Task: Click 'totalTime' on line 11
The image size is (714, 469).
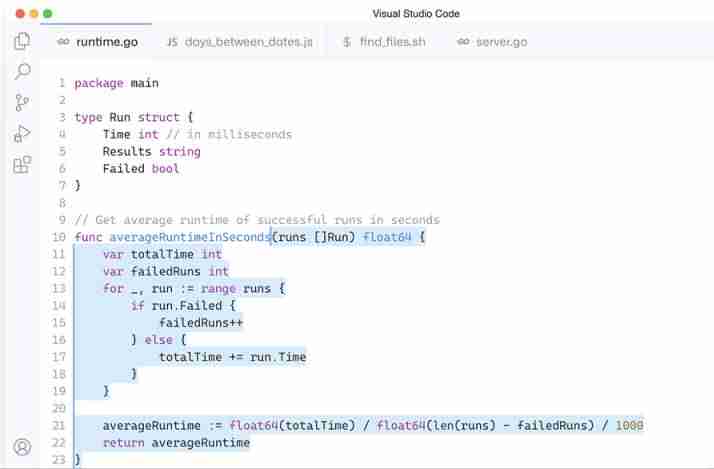Action: [x=162, y=254]
